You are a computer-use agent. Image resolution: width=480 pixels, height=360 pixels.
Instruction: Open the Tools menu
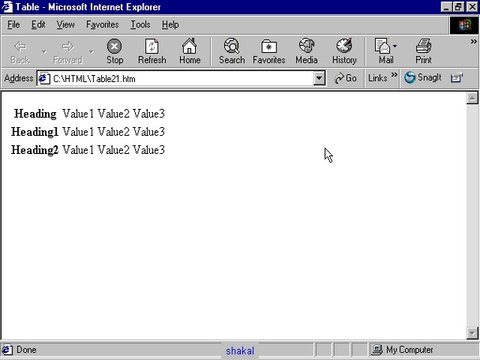pos(140,25)
